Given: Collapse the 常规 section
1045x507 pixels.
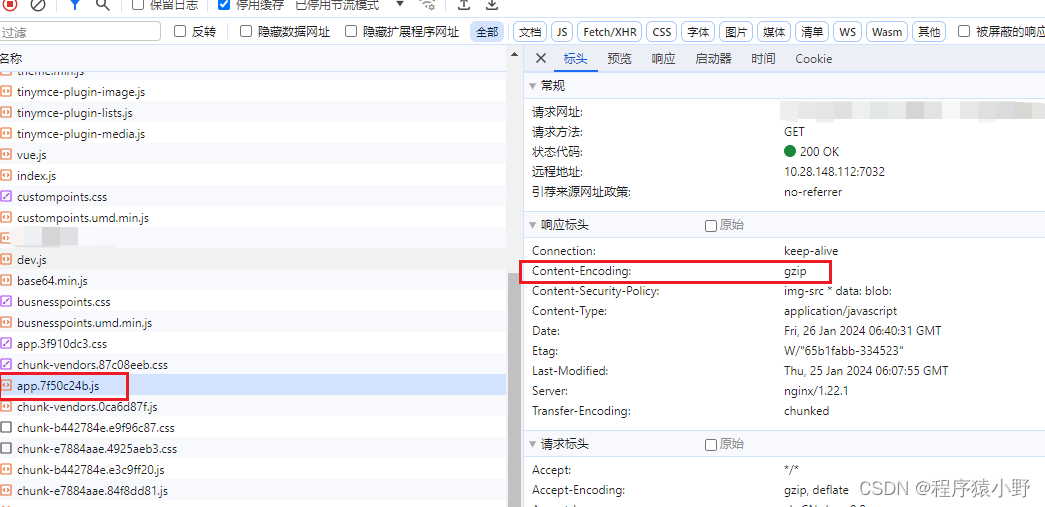Looking at the screenshot, I should 533,86.
